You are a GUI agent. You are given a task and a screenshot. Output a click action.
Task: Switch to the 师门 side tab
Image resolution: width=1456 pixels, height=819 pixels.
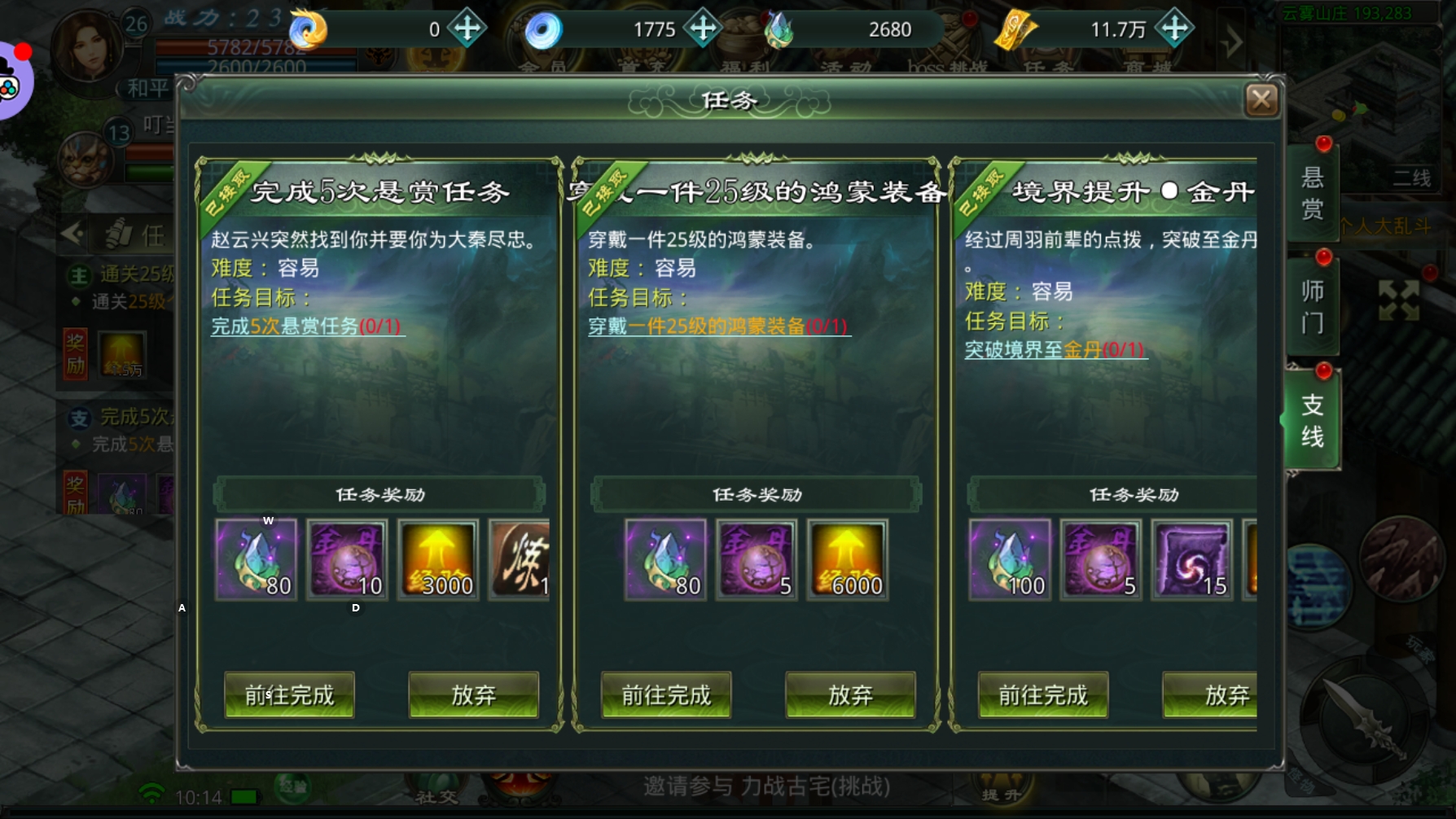[1312, 307]
